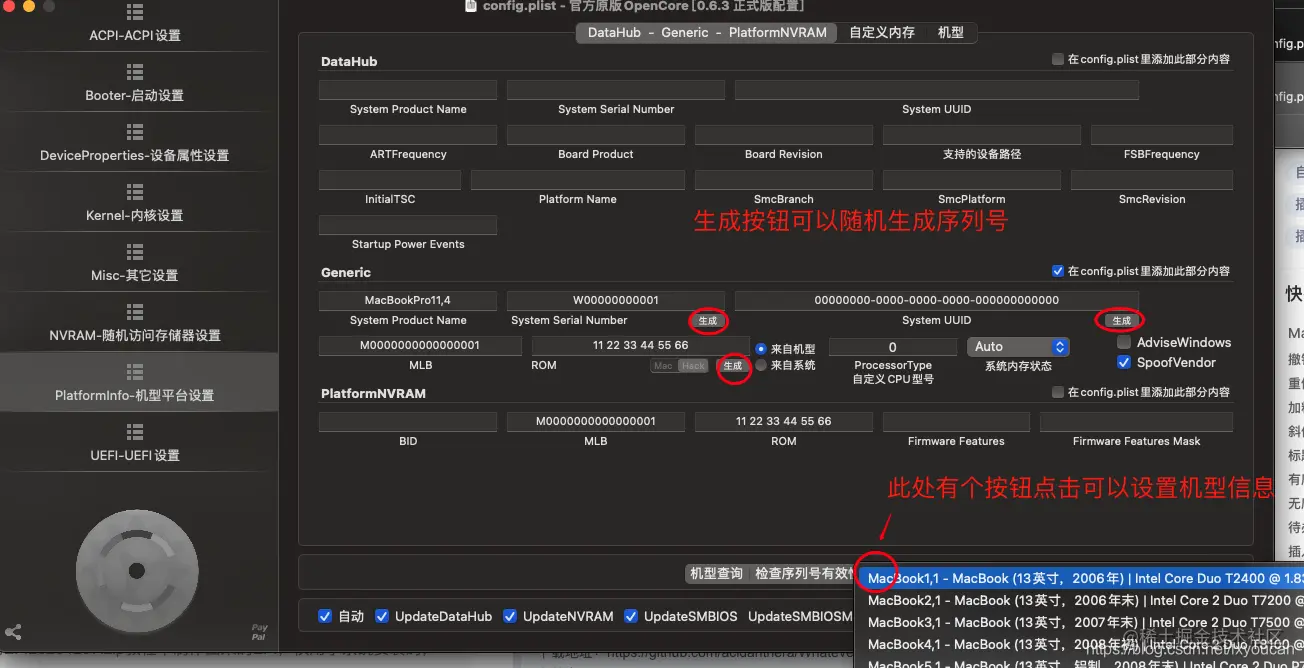
Task: Uncheck the UpdateSMBIOS checkbox
Action: 631,616
